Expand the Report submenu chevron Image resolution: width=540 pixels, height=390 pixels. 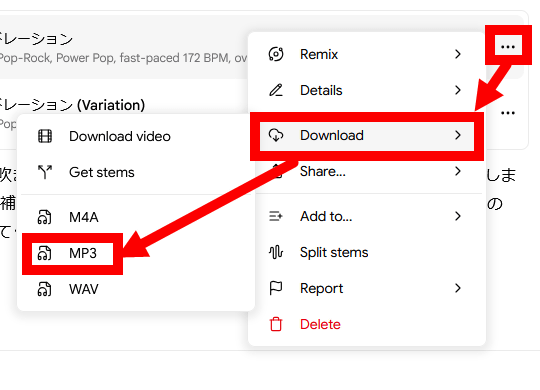(458, 288)
